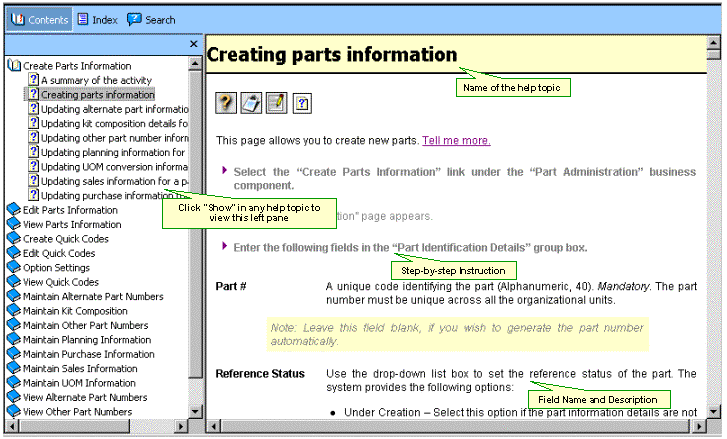Click the clipboard icon button
727x439 pixels.
click(x=251, y=103)
